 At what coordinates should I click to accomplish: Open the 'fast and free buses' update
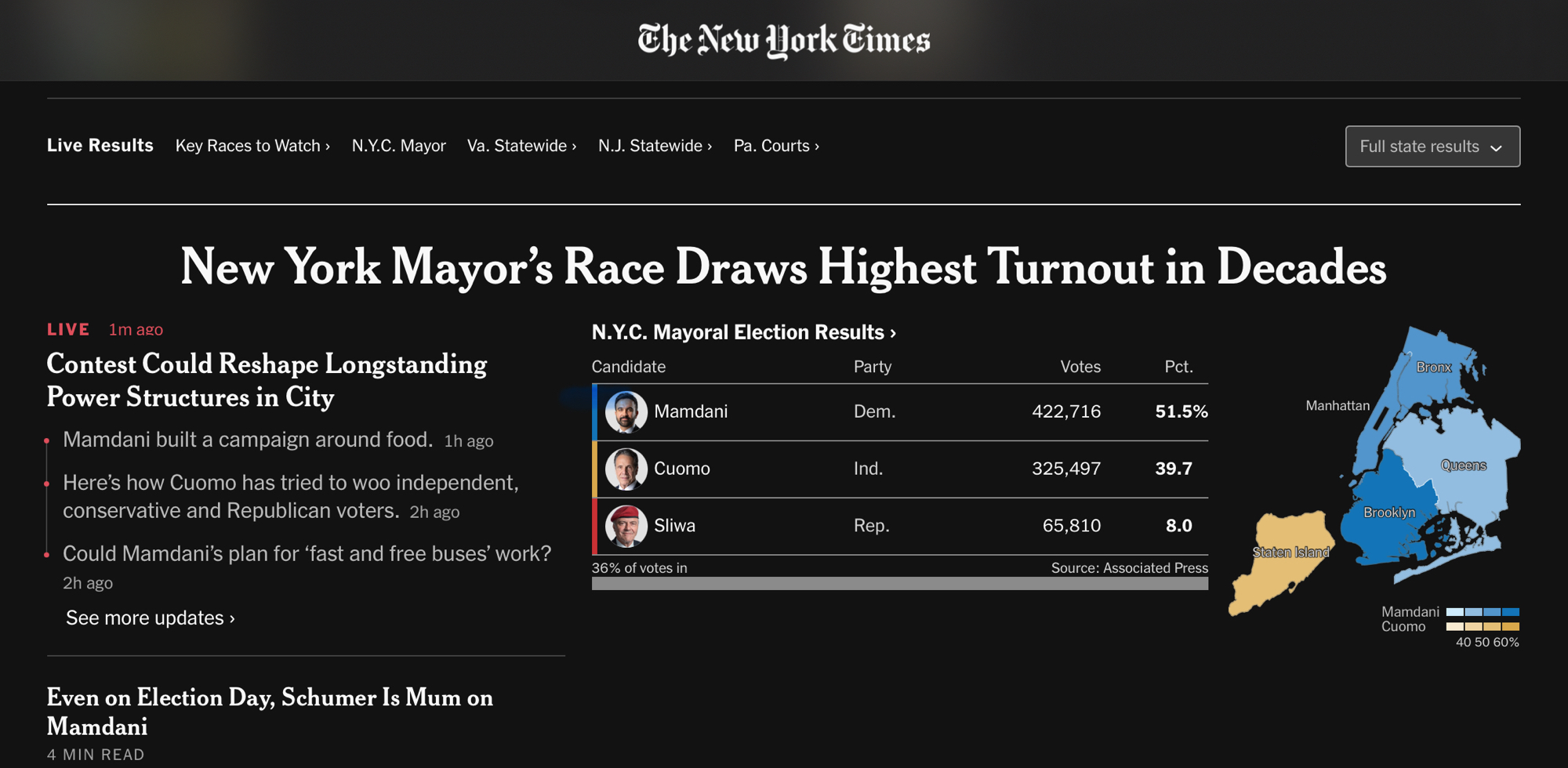(x=307, y=554)
